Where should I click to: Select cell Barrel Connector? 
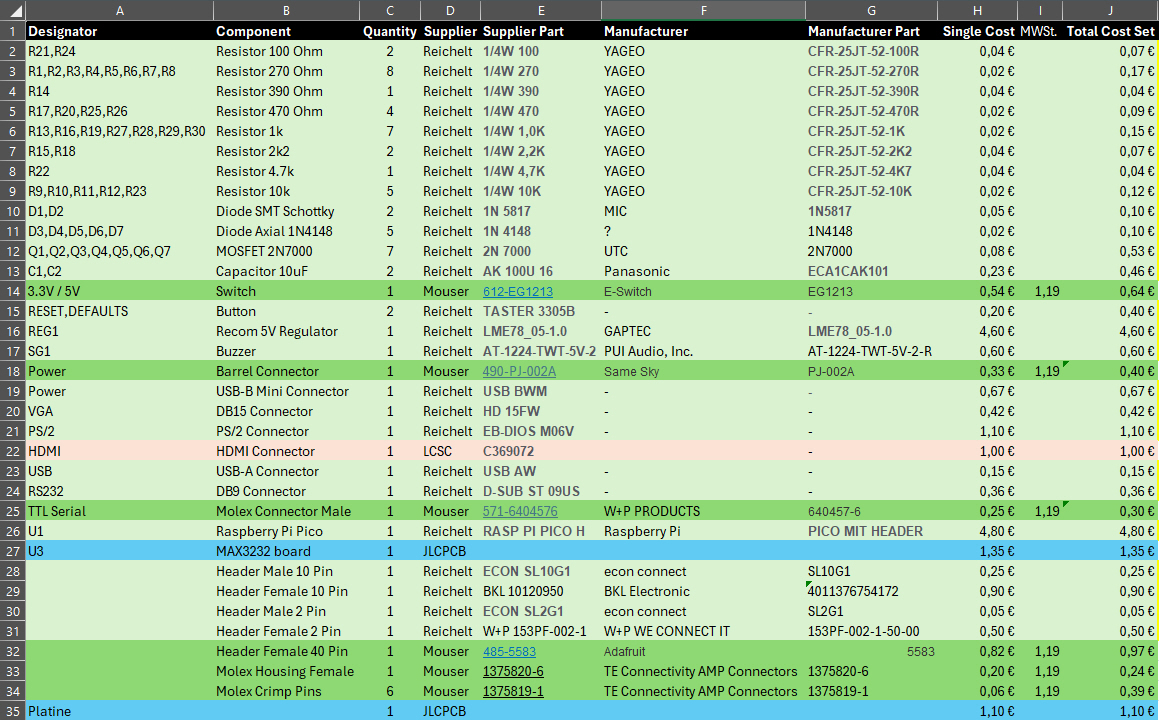click(x=286, y=371)
